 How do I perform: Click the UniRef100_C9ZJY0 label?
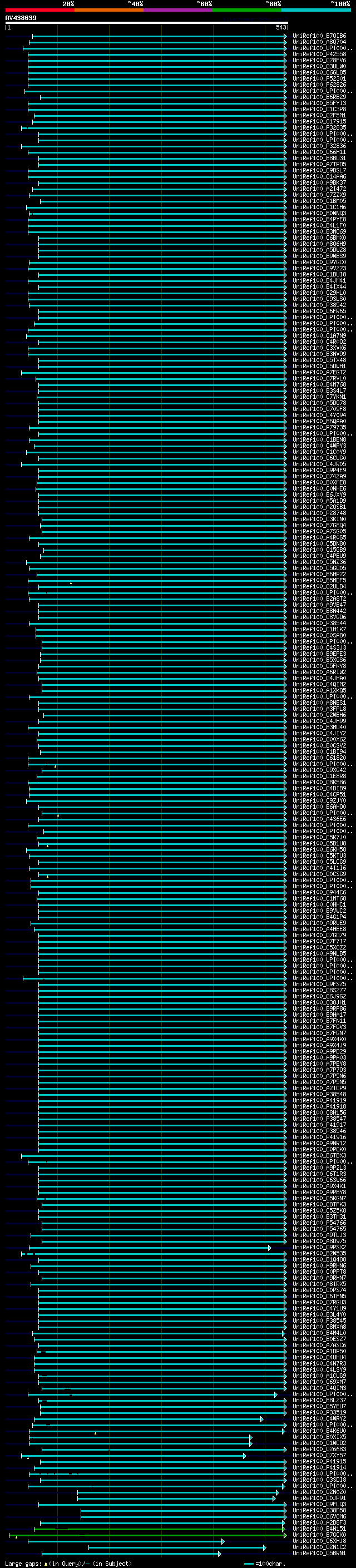tap(319, 800)
